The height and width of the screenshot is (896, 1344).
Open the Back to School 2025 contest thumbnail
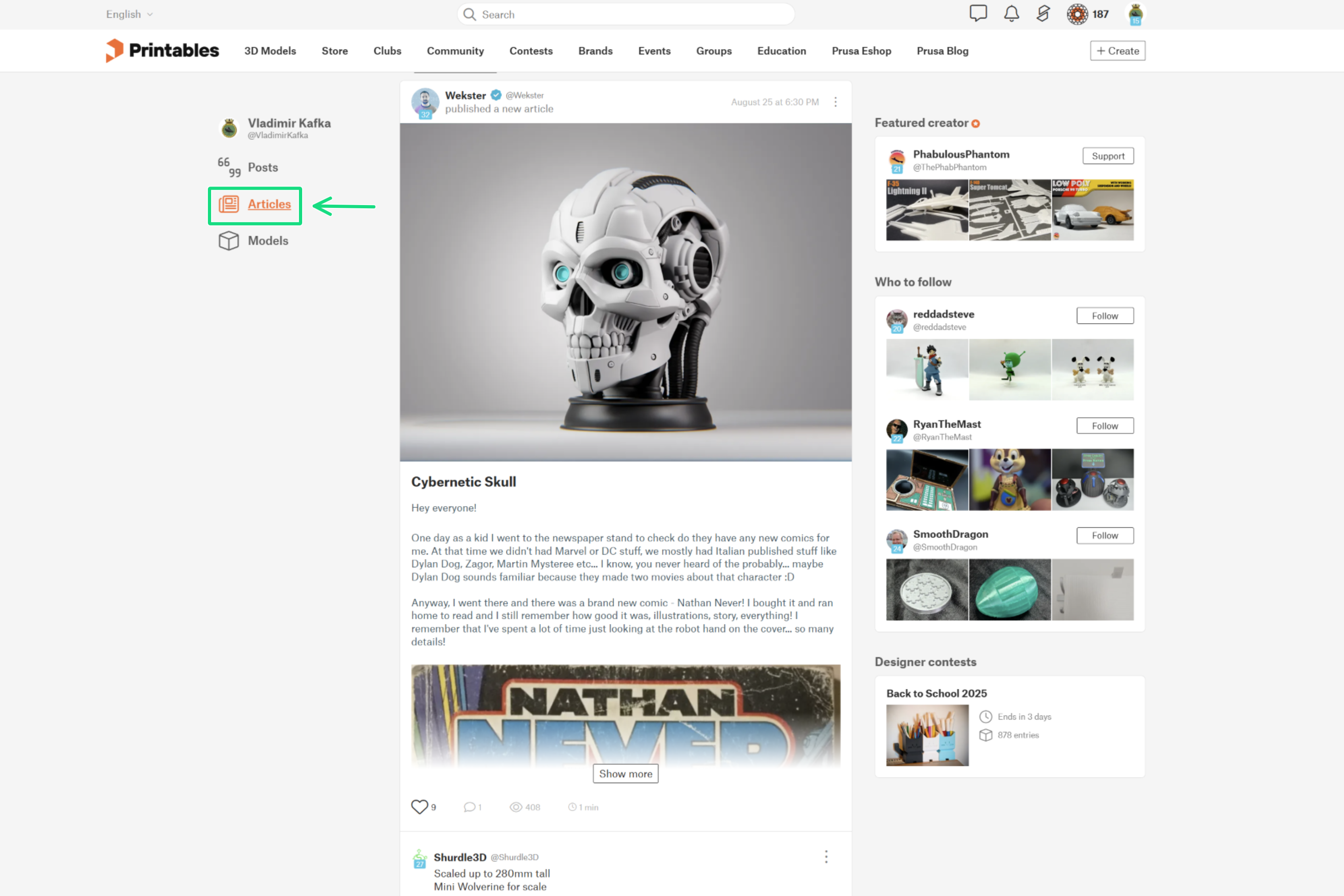(927, 735)
